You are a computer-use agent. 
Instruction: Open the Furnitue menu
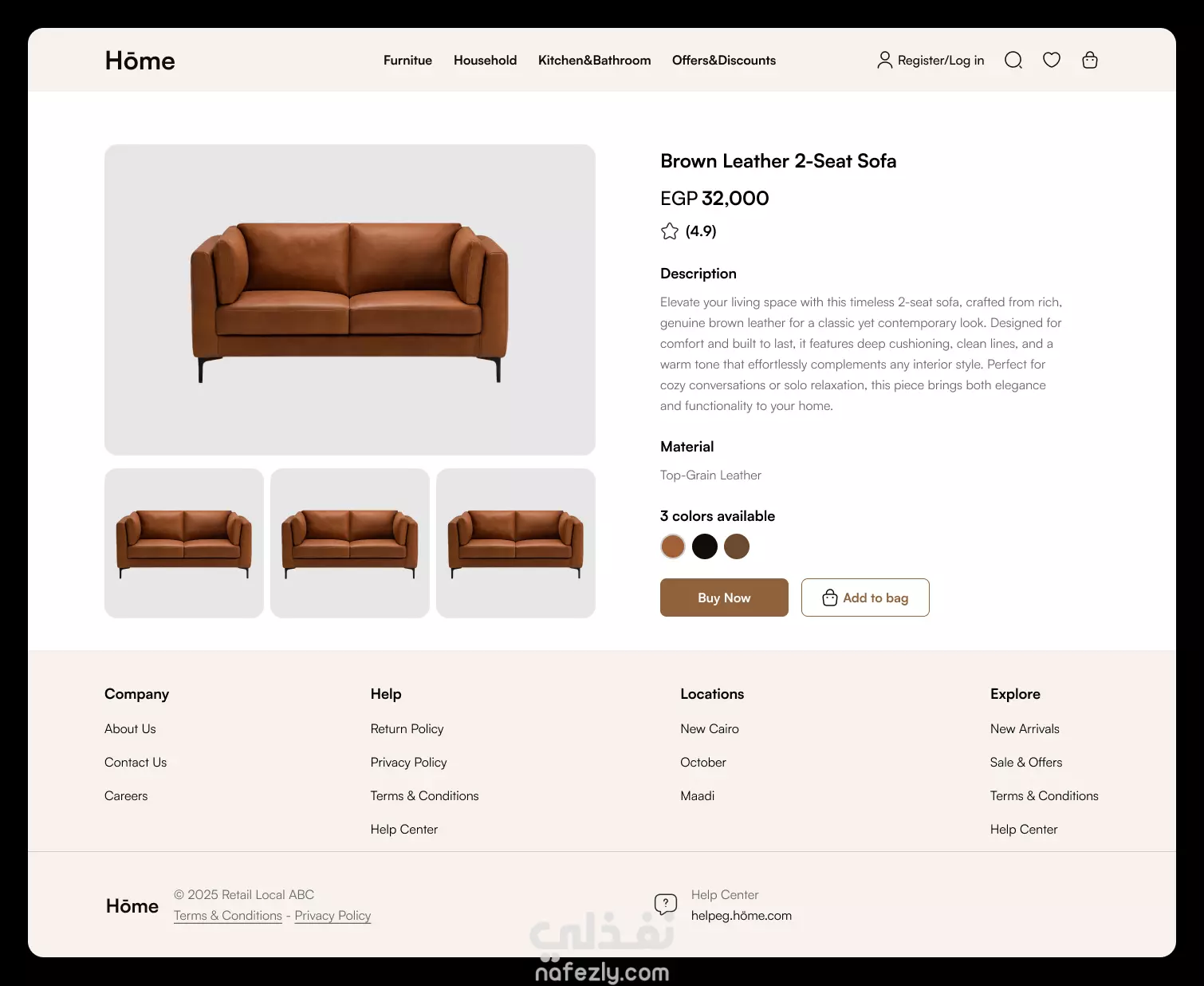click(407, 61)
